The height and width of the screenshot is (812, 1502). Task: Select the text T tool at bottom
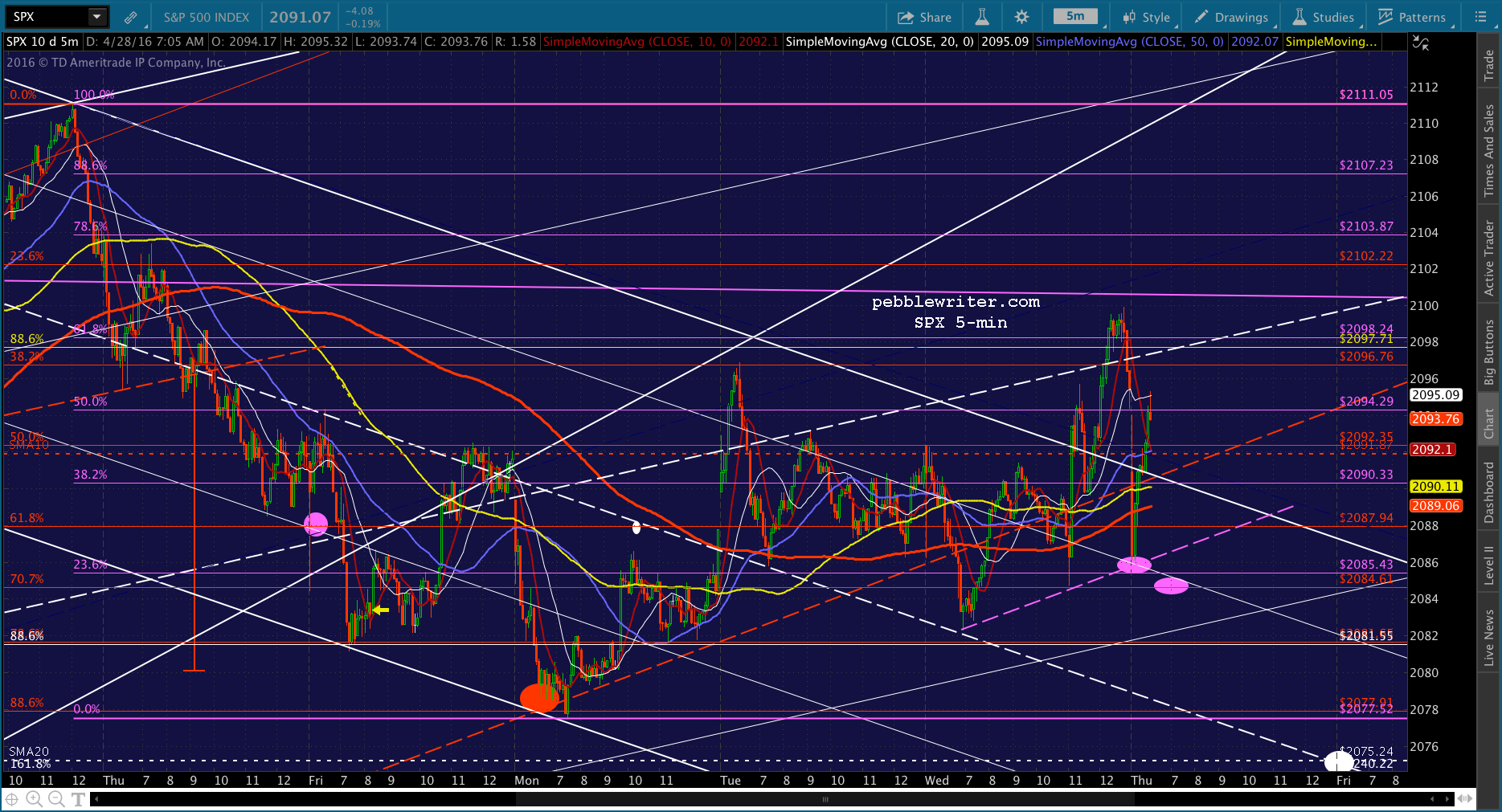coord(79,799)
